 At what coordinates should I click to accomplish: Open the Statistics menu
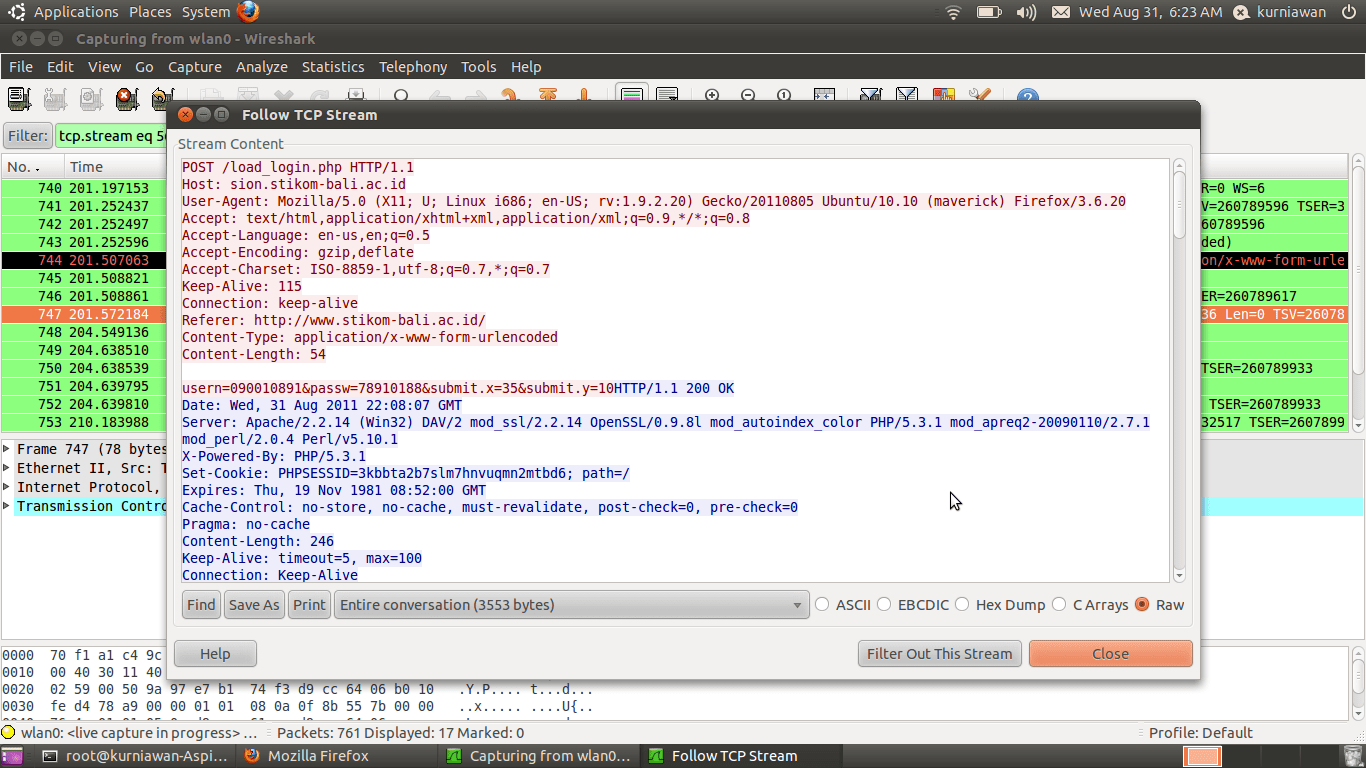[x=333, y=67]
